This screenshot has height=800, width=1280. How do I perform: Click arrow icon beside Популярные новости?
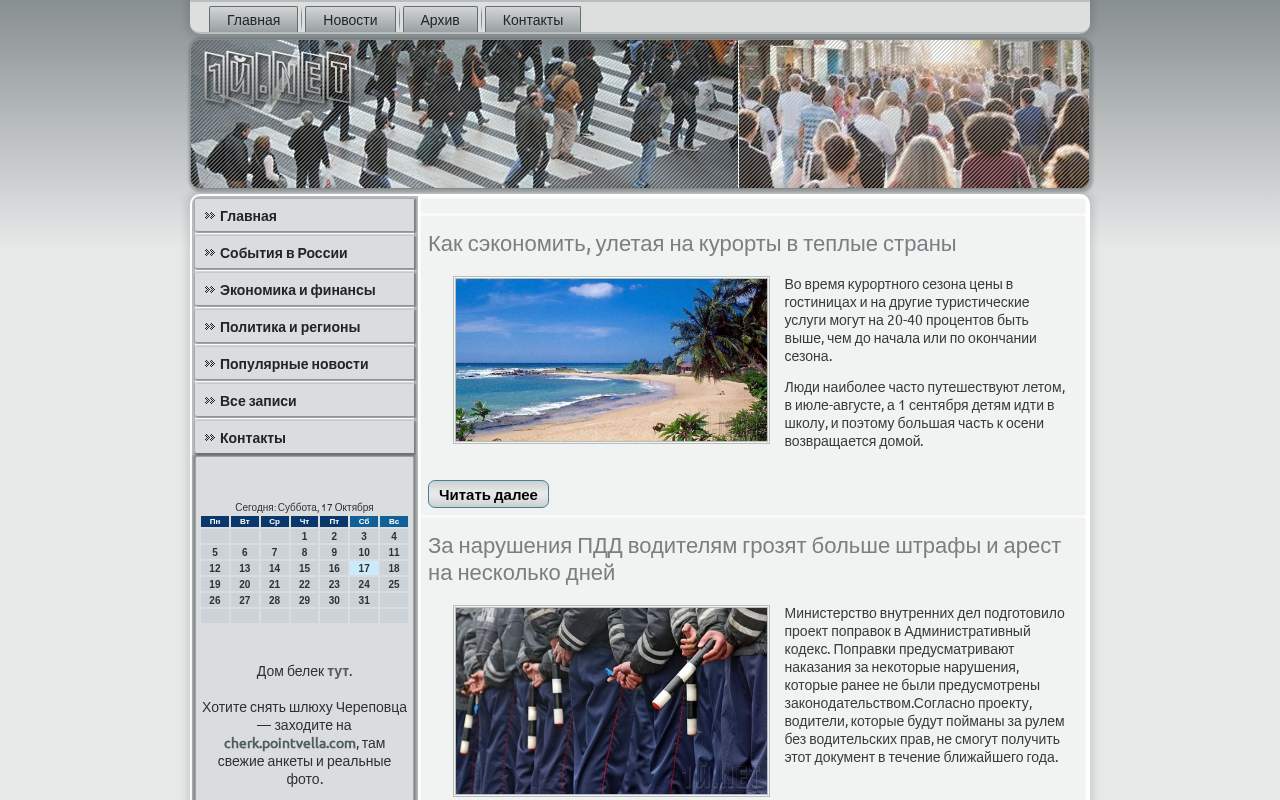coord(210,364)
